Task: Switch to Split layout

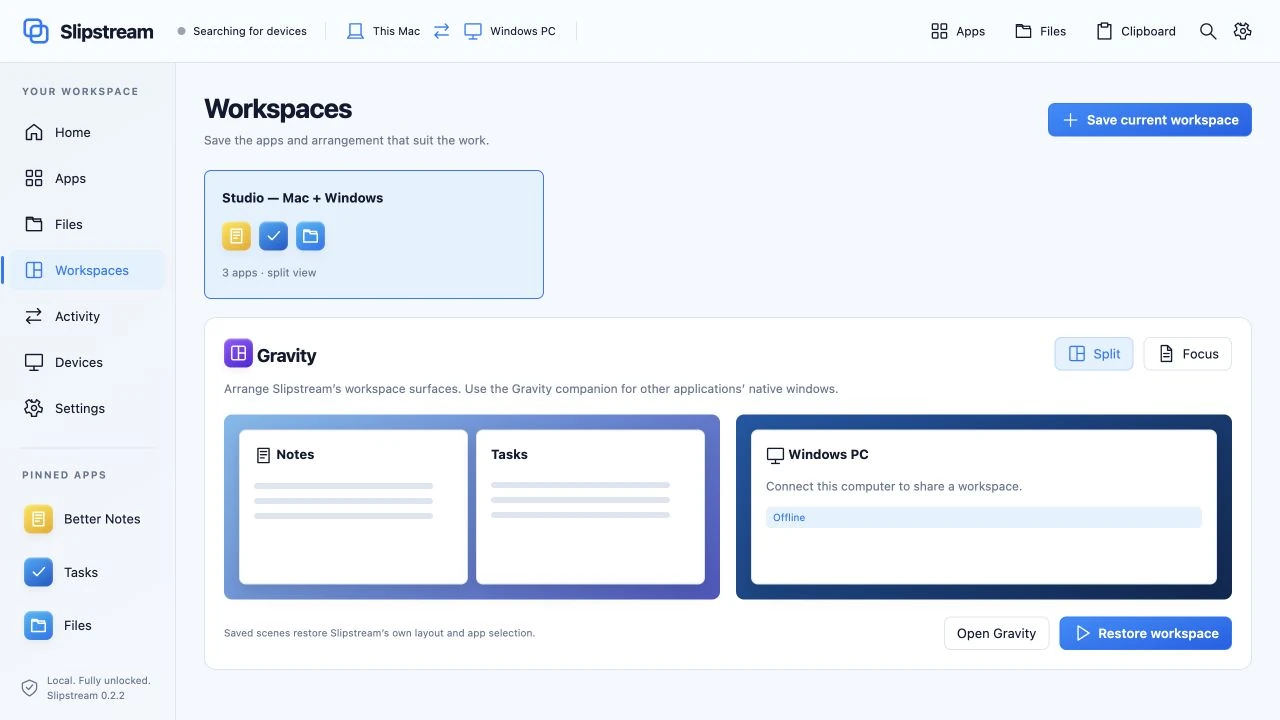Action: [x=1094, y=354]
